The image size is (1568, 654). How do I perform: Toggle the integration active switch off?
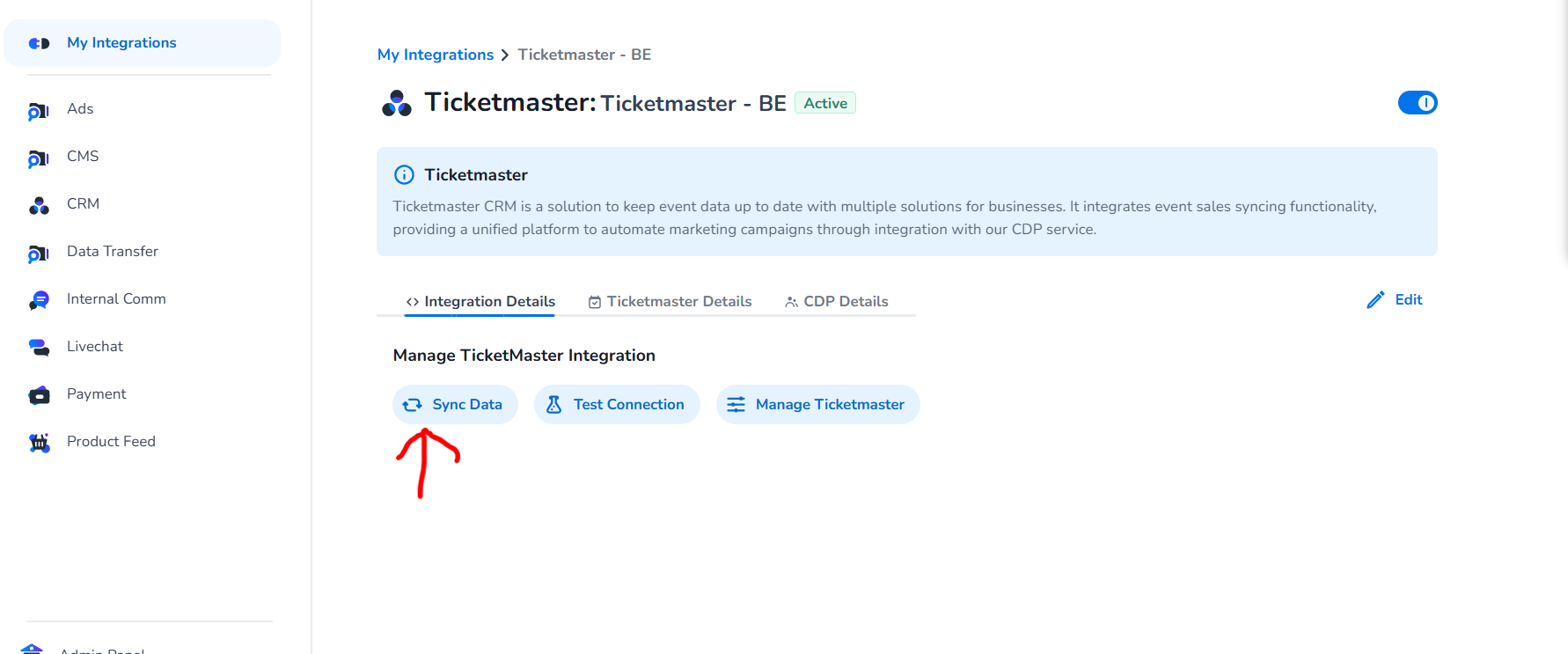pyautogui.click(x=1418, y=103)
